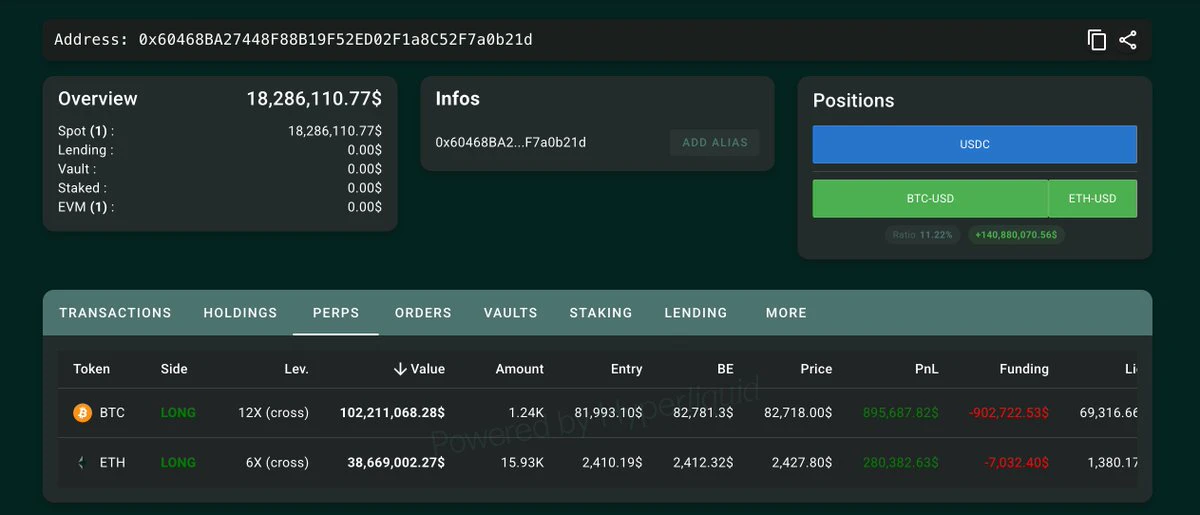Sort by Entry column header
The image size is (1200, 515).
(627, 369)
